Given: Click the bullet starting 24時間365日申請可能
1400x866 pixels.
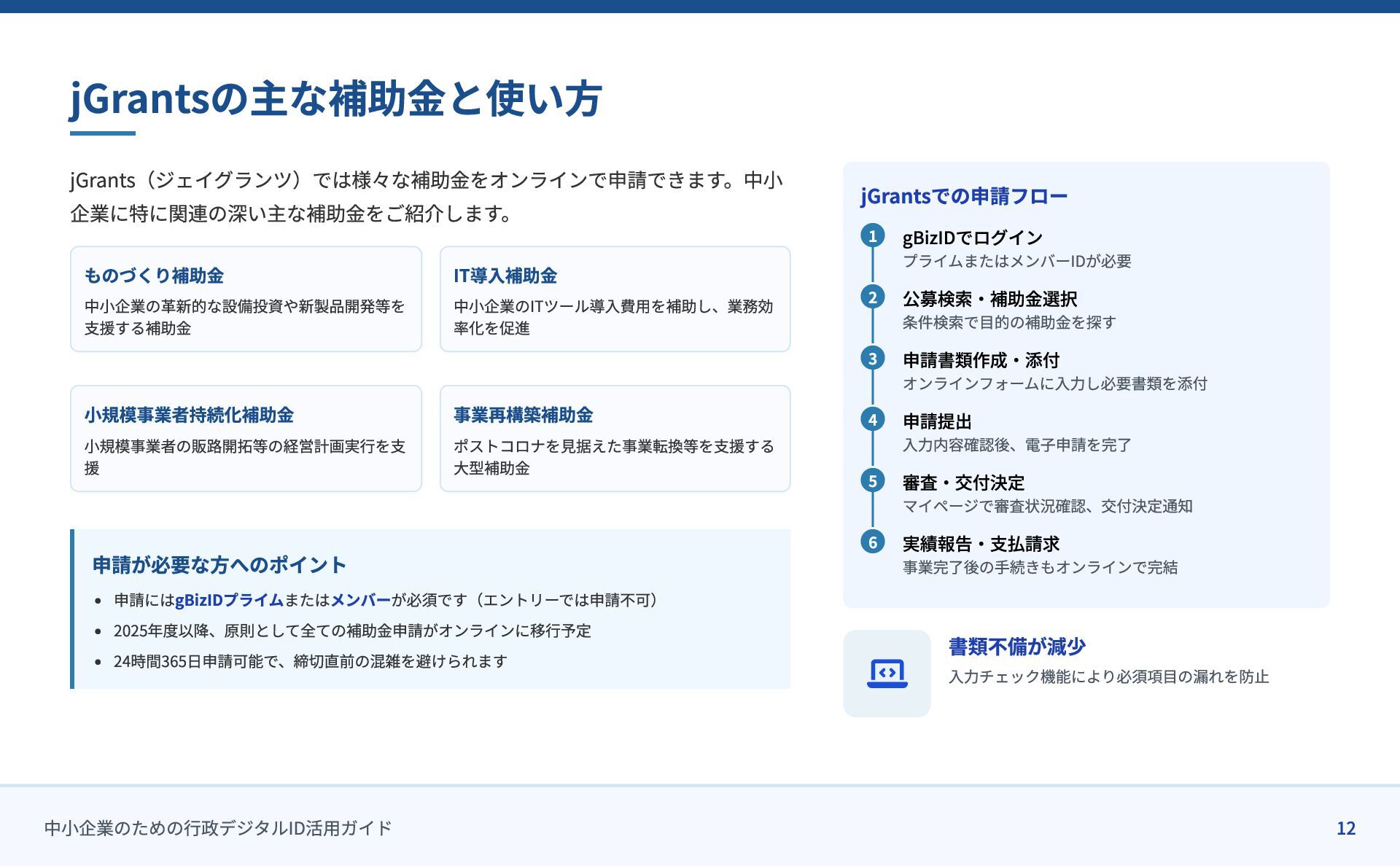Looking at the screenshot, I should pyautogui.click(x=311, y=661).
